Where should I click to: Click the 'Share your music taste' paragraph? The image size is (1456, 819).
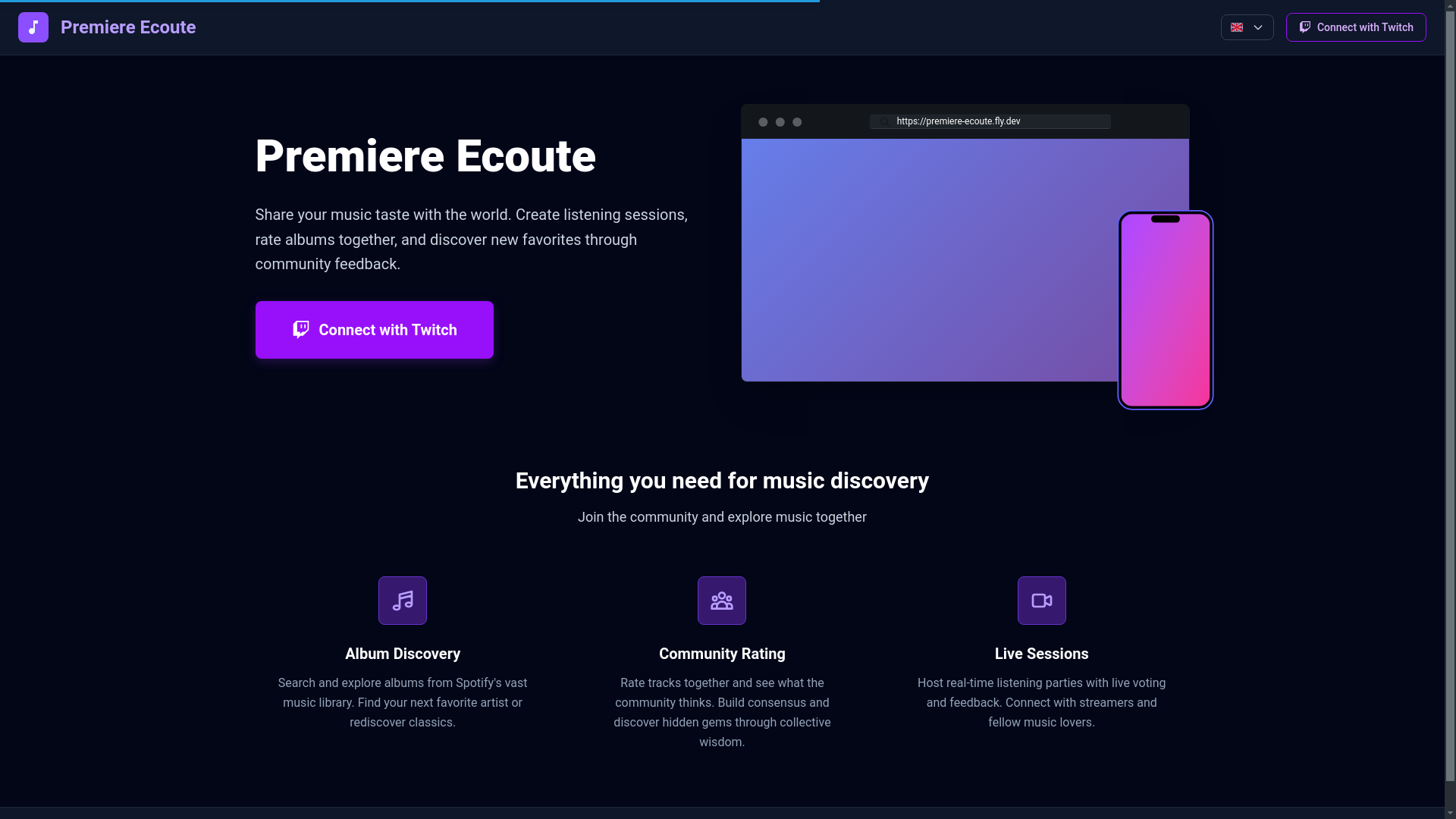pos(472,240)
